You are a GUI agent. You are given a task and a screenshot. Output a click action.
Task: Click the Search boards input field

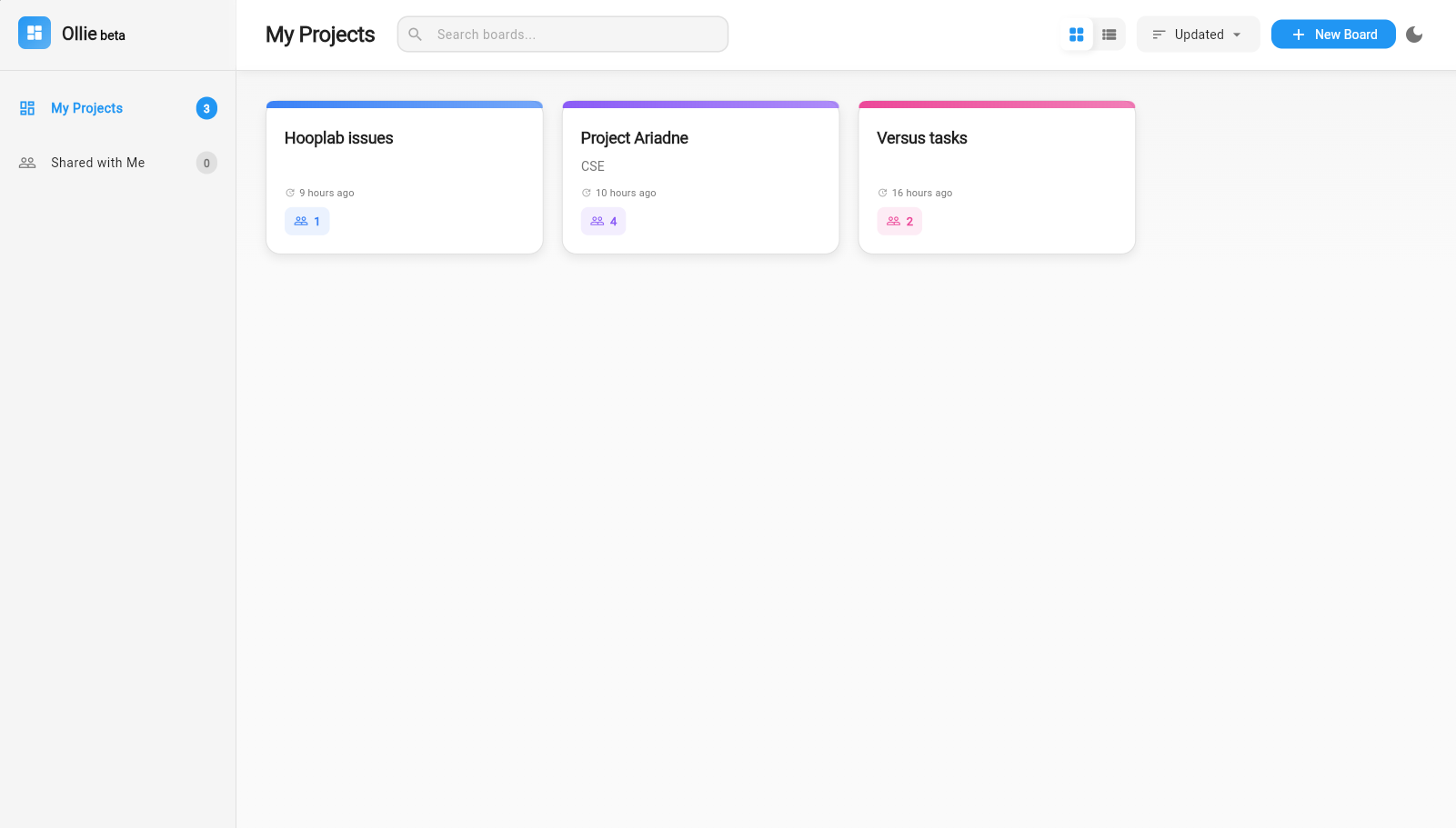[x=562, y=34]
